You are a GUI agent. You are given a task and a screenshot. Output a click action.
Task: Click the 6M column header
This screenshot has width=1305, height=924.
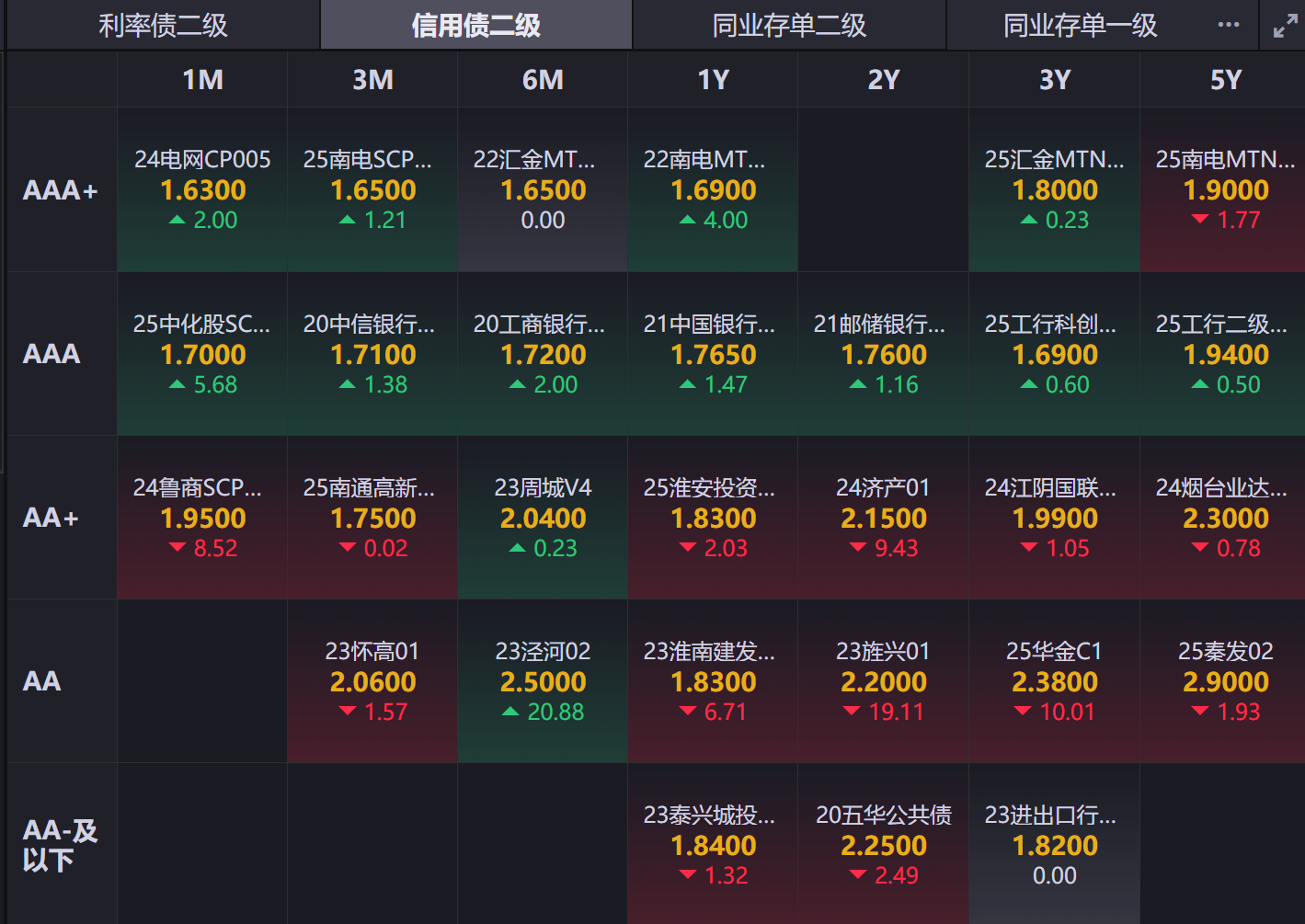tap(543, 80)
